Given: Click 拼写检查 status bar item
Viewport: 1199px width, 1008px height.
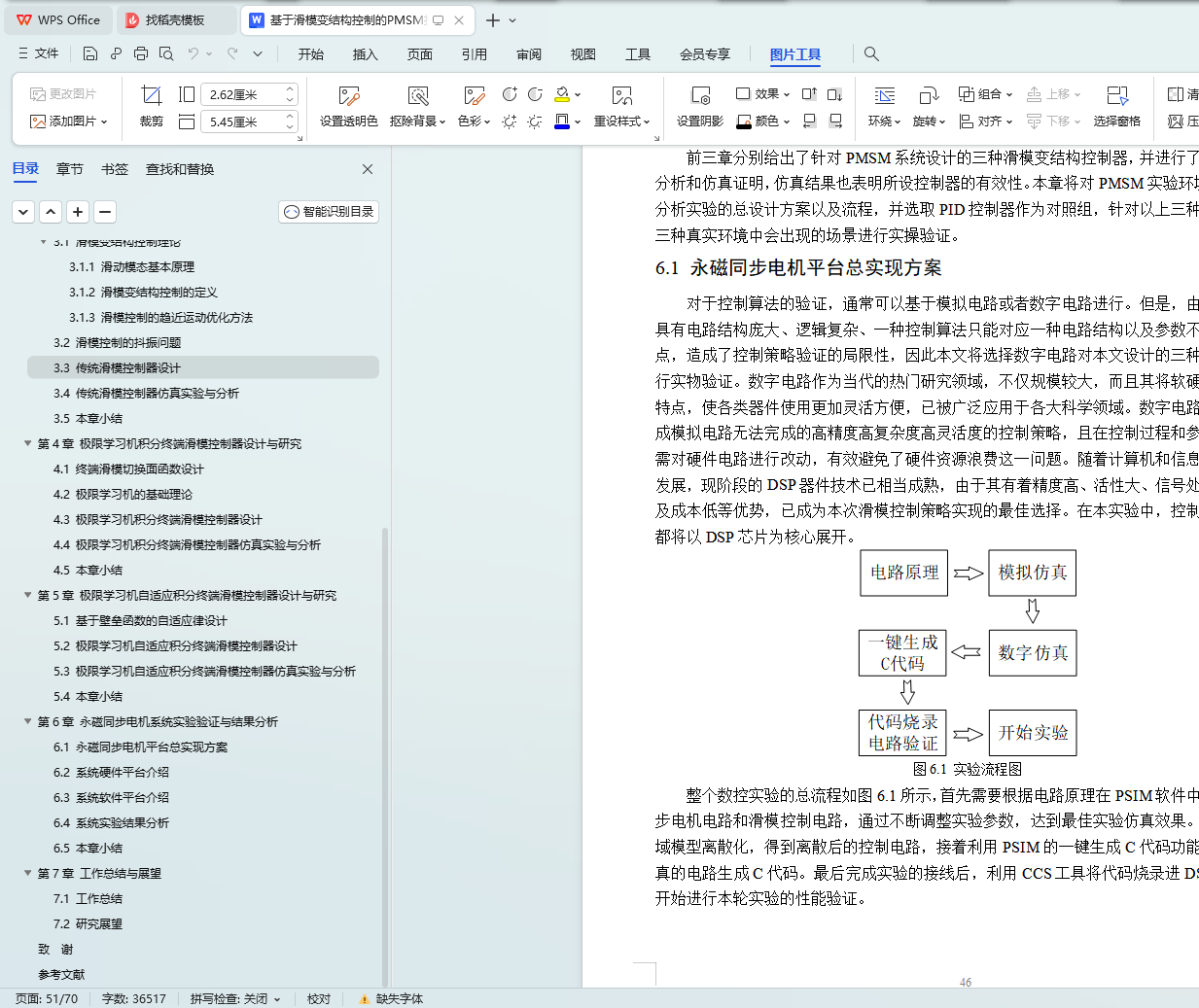Looking at the screenshot, I should pos(235,998).
